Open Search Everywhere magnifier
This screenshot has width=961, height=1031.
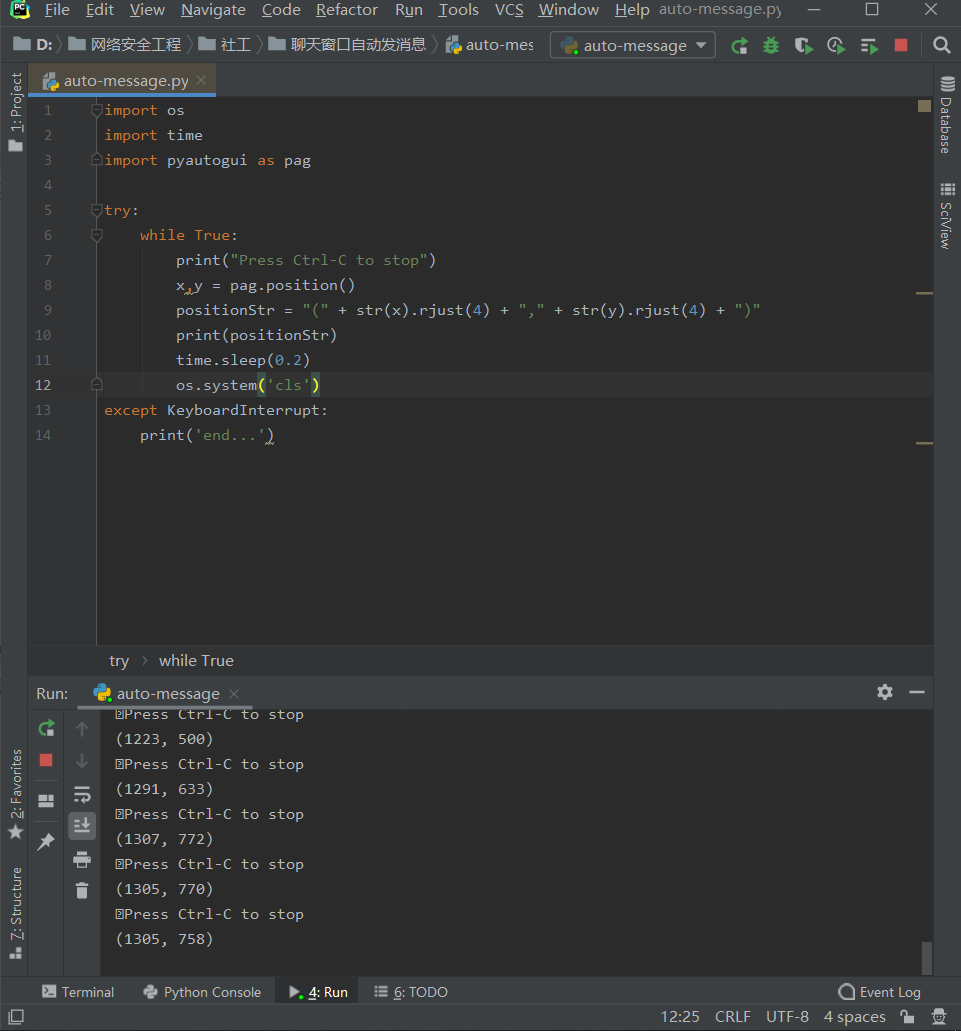click(x=941, y=45)
